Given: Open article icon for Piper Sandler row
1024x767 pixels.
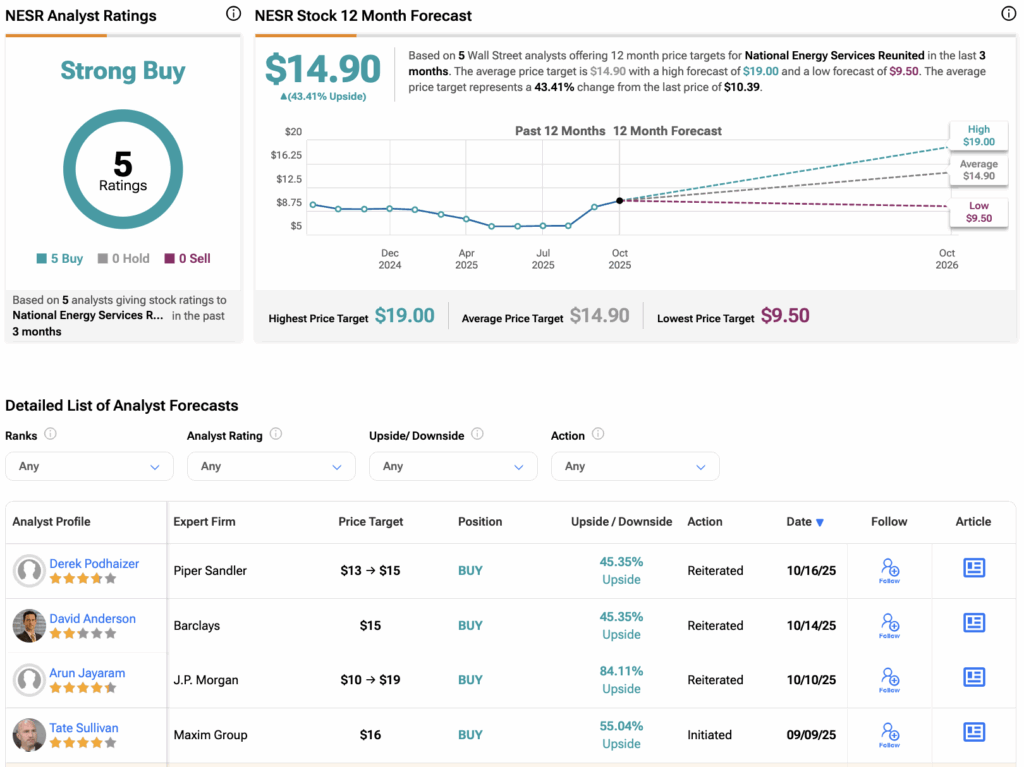Looking at the screenshot, I should click(974, 568).
